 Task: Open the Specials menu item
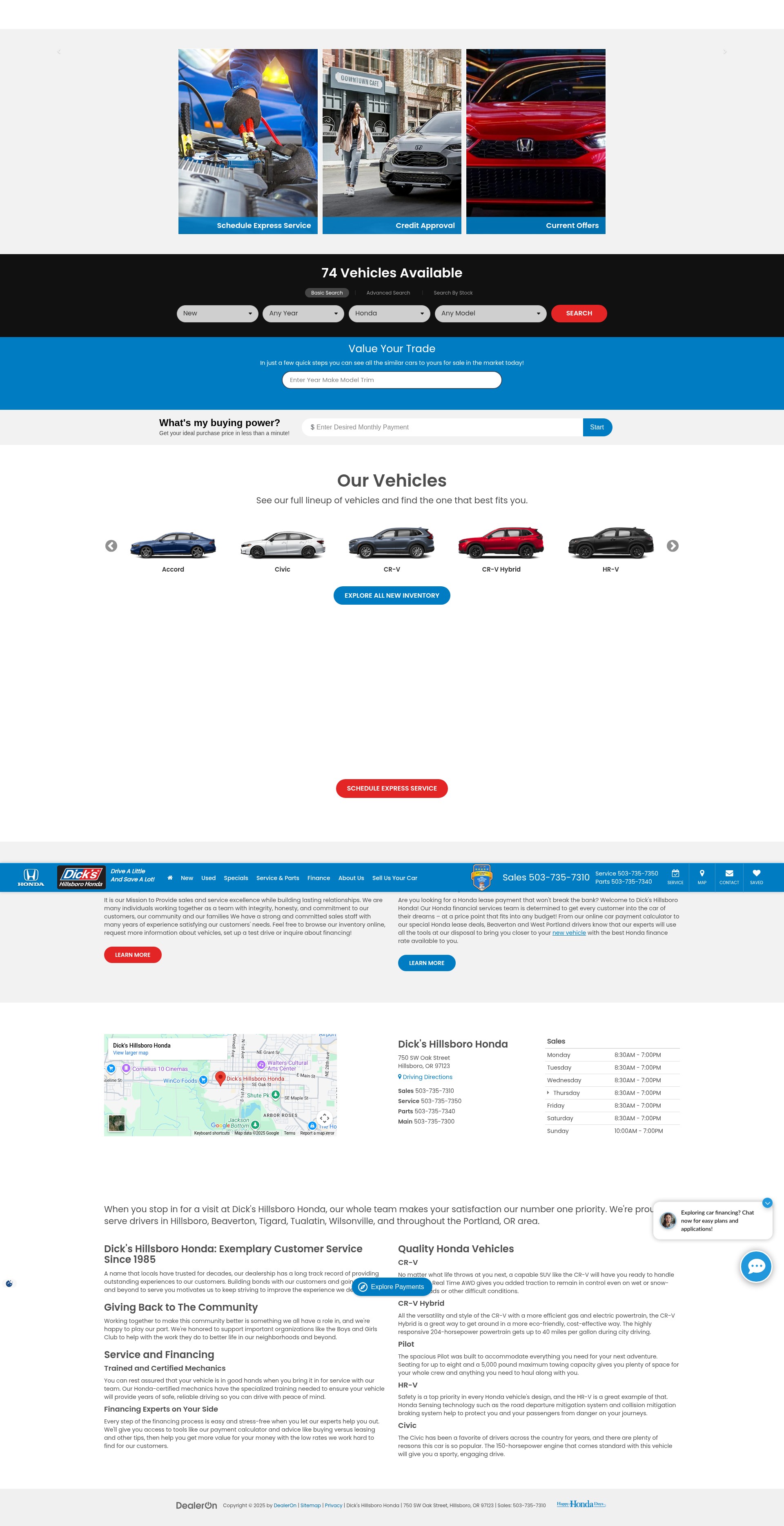236,878
